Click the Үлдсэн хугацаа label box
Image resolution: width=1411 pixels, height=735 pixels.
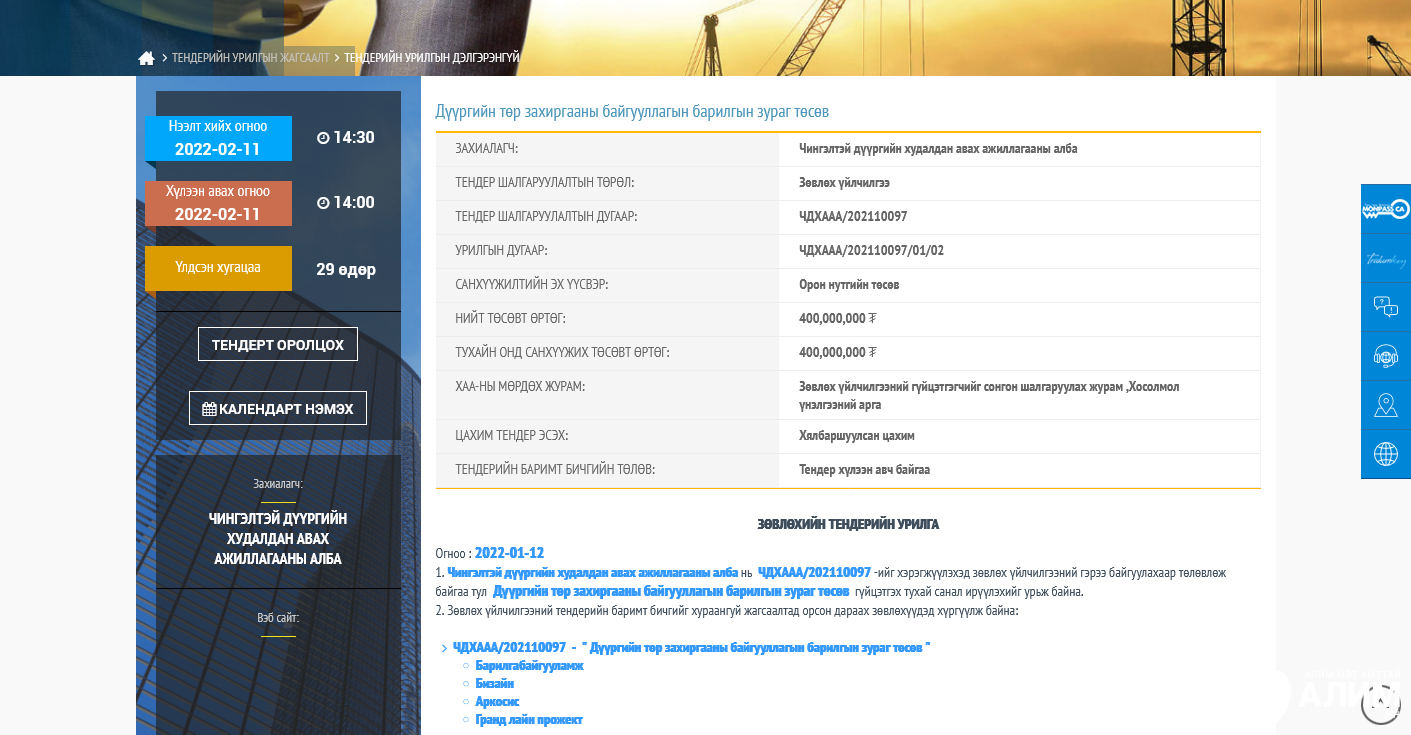tap(218, 268)
